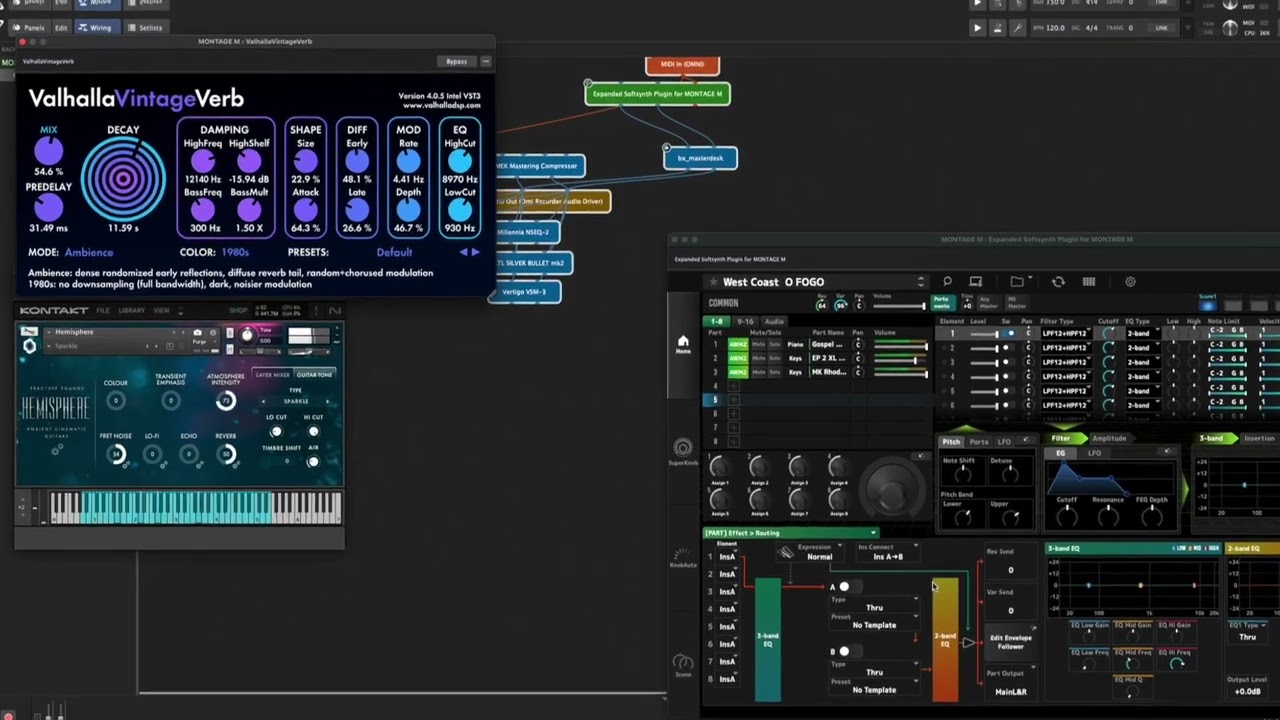Mute part 3 MK Rhodes

759,372
